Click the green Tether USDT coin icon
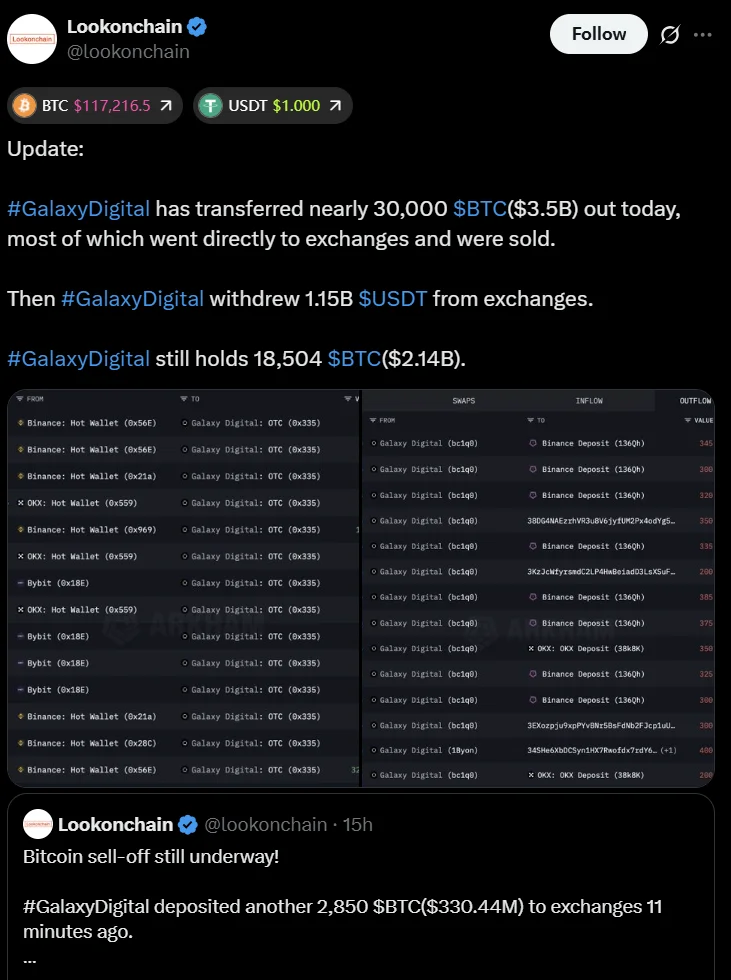Screen dimensions: 731x980 pyautogui.click(x=210, y=105)
